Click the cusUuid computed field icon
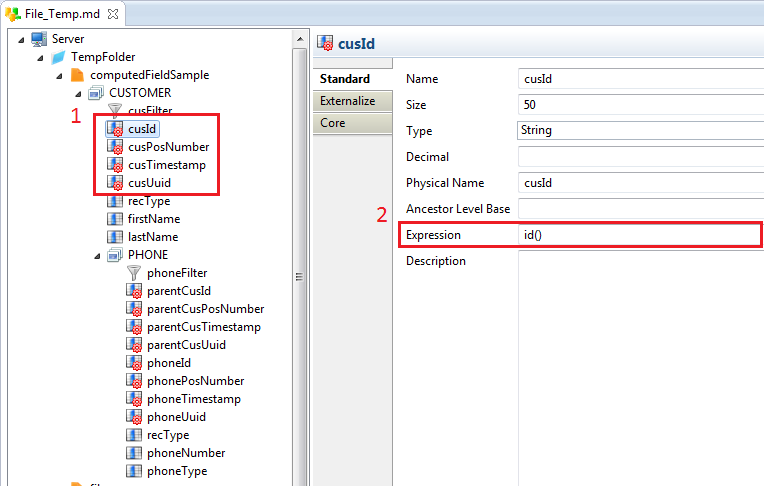Image resolution: width=764 pixels, height=486 pixels. 115,183
